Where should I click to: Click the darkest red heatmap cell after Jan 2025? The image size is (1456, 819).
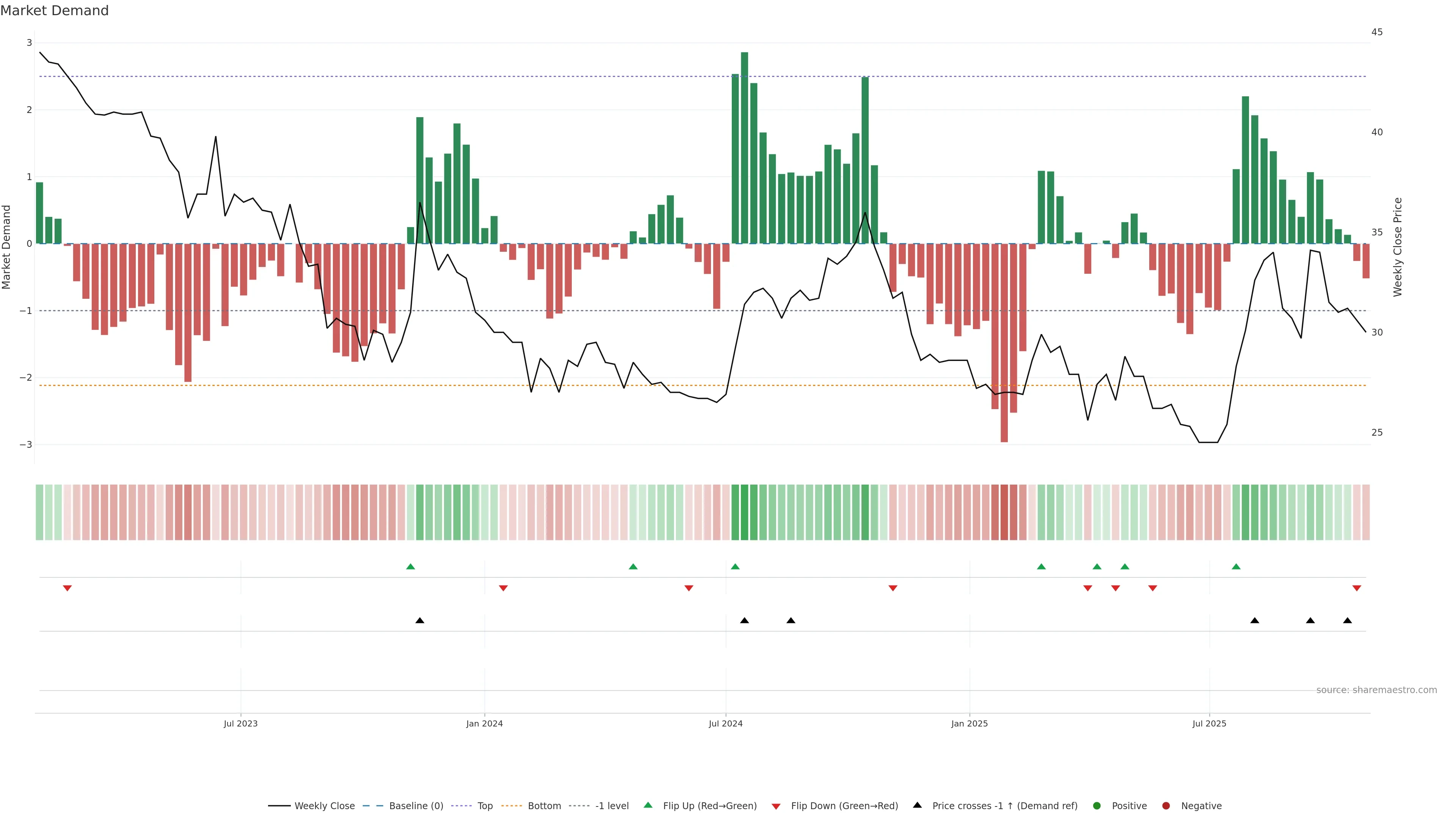[1004, 512]
